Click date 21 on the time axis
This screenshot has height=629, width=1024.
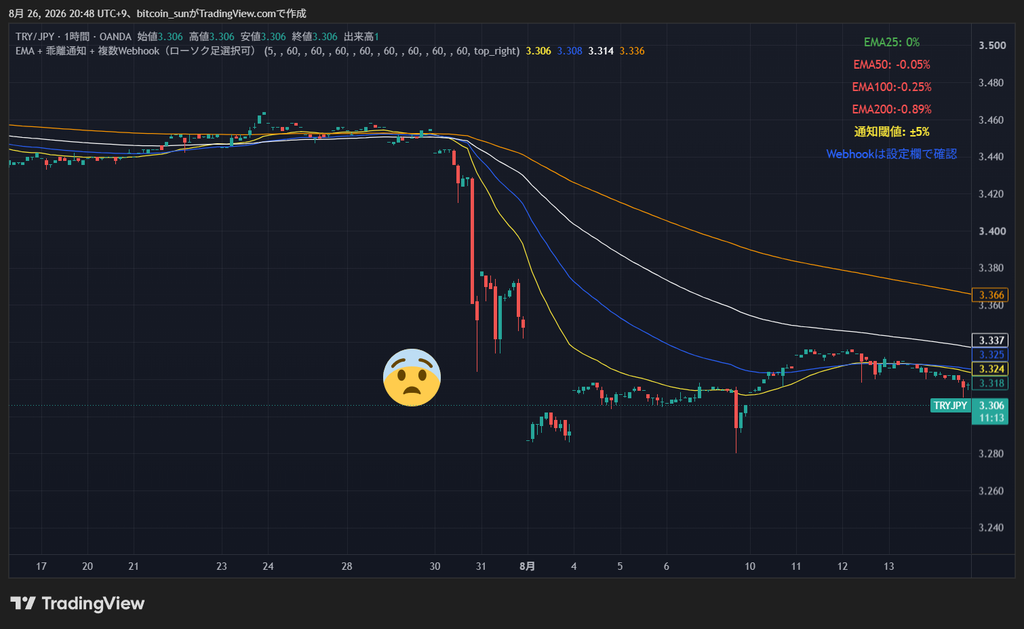click(133, 566)
